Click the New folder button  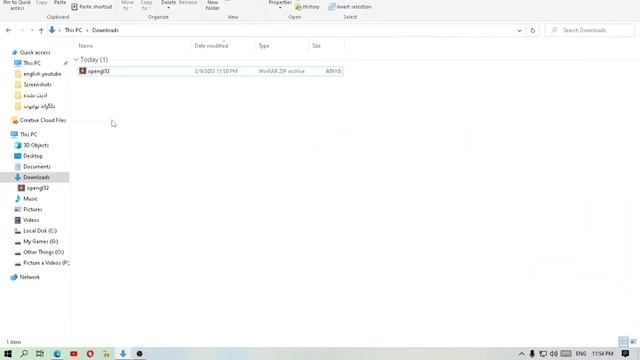212,5
